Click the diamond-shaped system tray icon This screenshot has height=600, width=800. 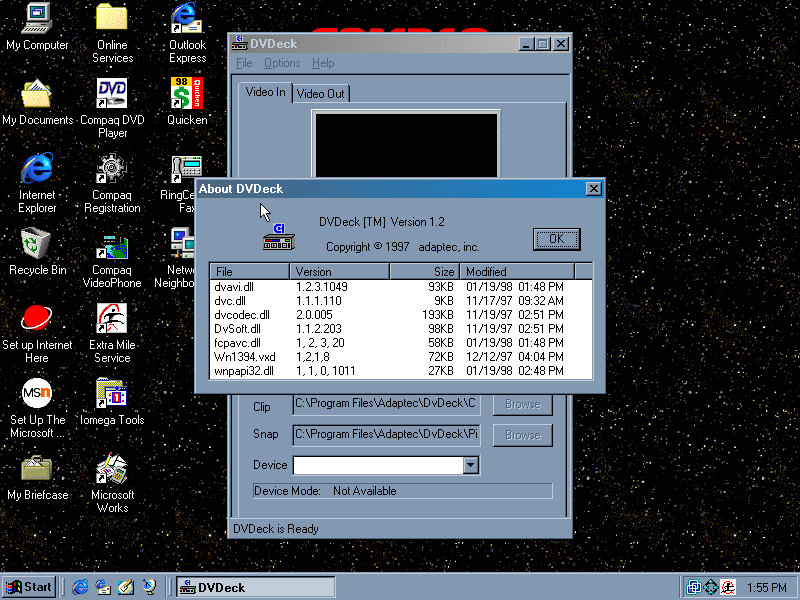pos(711,587)
